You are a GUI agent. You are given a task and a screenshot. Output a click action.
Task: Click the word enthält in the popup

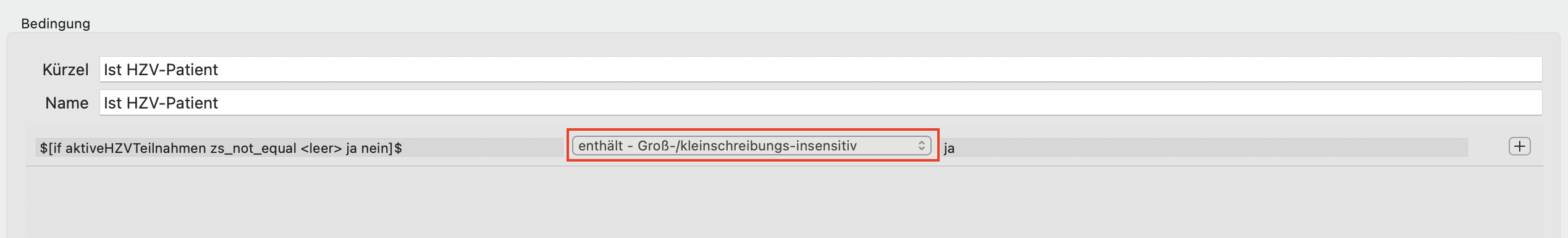click(x=601, y=146)
